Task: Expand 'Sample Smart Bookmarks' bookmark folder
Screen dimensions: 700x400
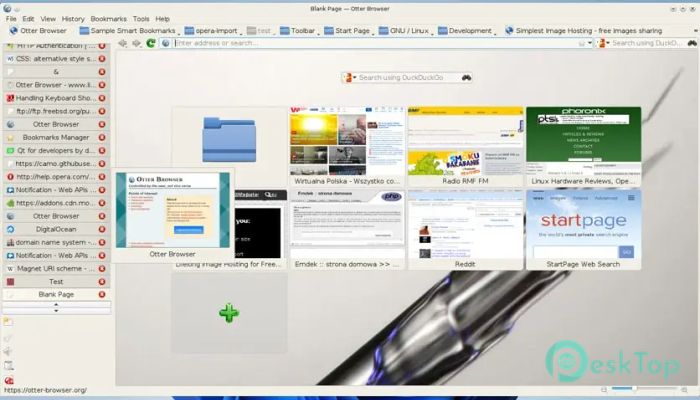Action: coord(128,31)
